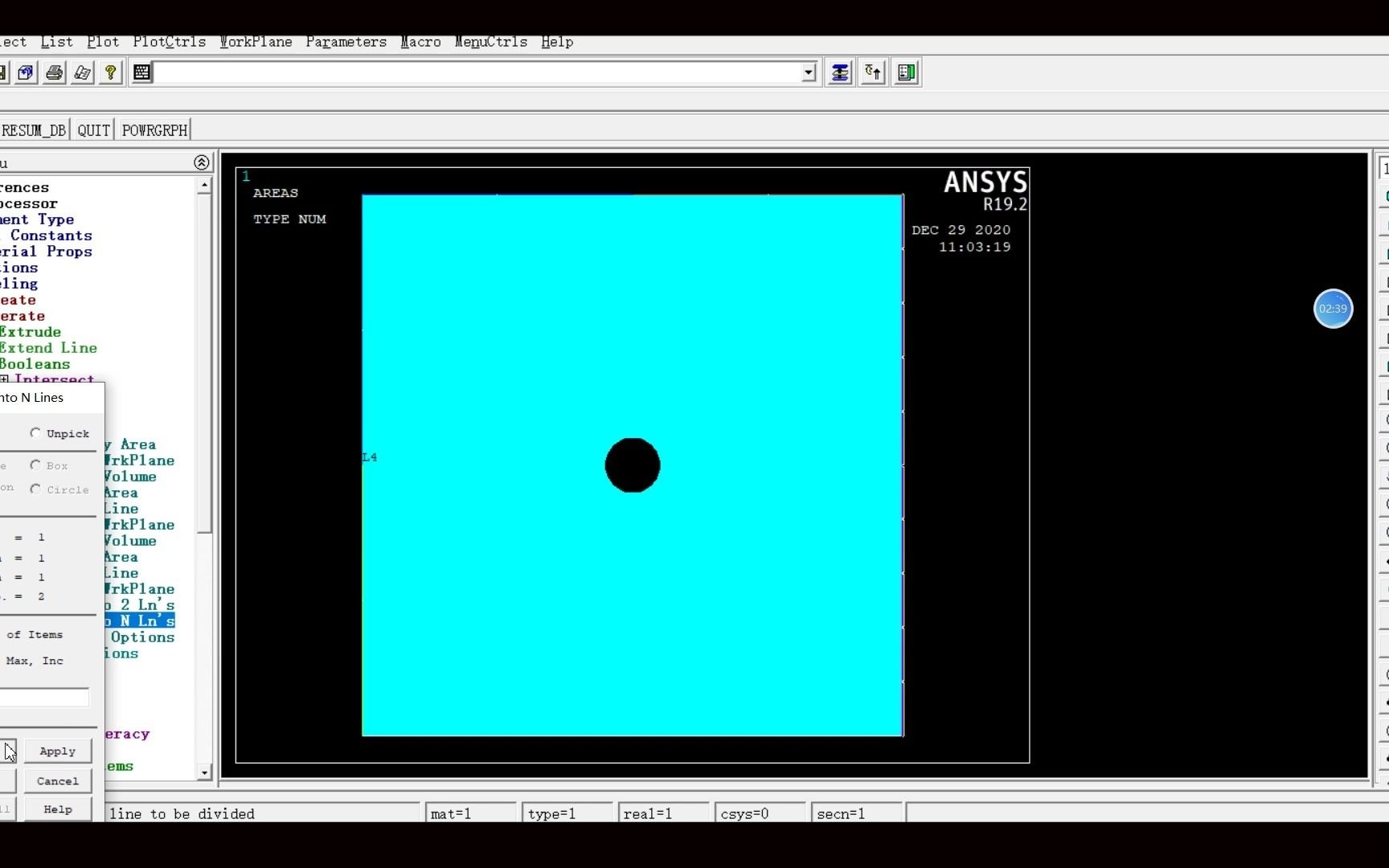The width and height of the screenshot is (1389, 868).
Task: Open the WorkPlane menu
Action: [x=255, y=42]
